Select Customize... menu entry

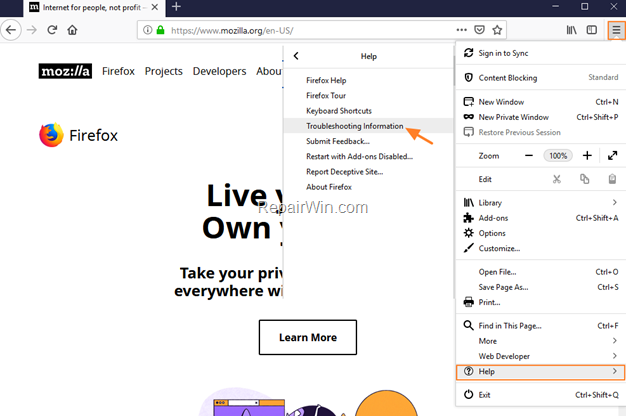coord(541,248)
